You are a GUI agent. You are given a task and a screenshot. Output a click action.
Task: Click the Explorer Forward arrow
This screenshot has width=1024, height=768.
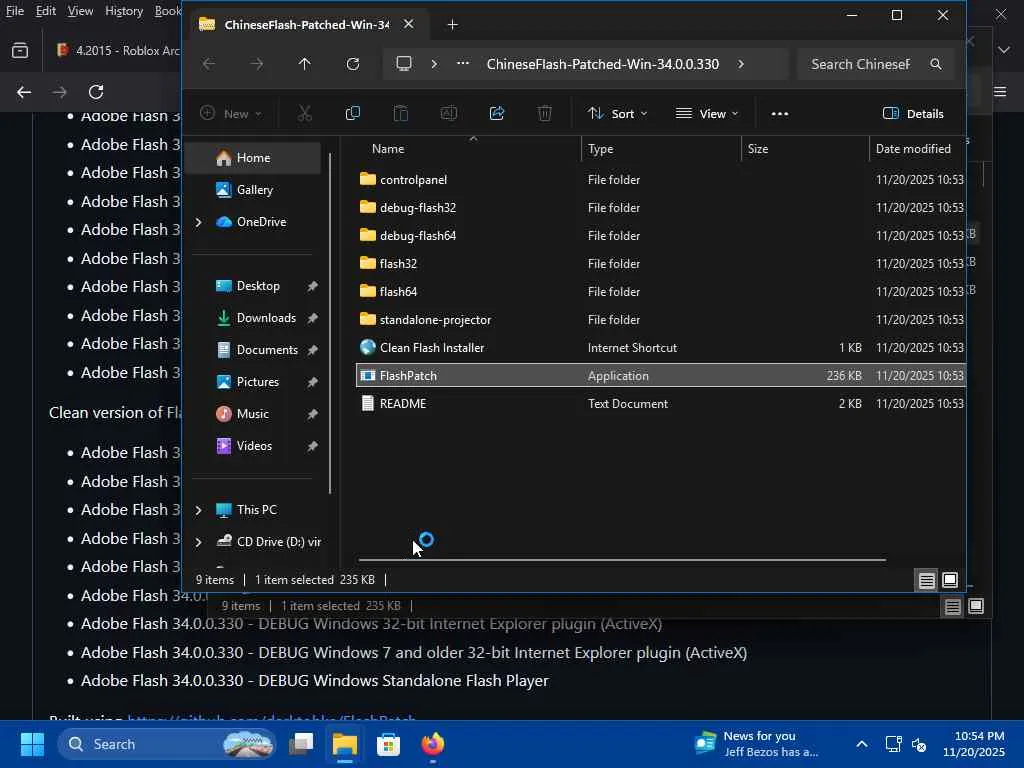tap(257, 64)
